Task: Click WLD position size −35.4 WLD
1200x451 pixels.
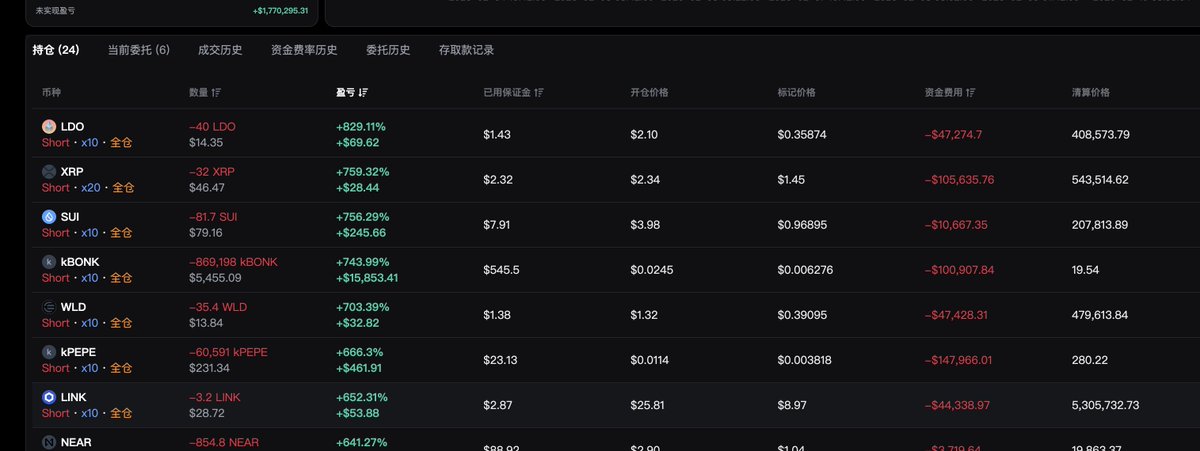Action: (x=218, y=307)
